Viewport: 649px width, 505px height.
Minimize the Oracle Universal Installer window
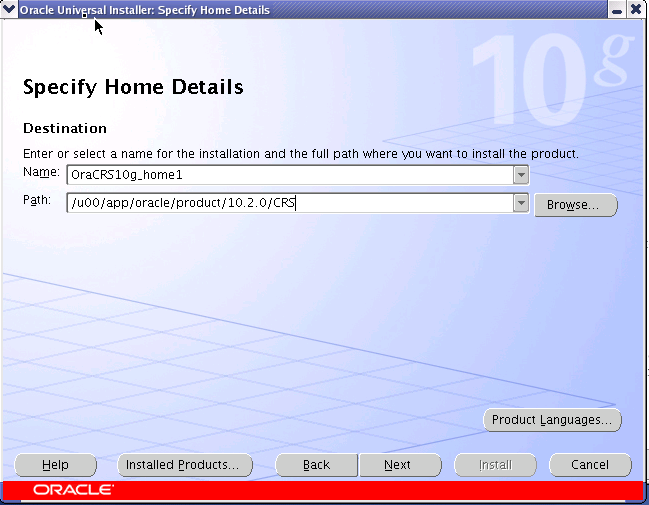[x=616, y=10]
